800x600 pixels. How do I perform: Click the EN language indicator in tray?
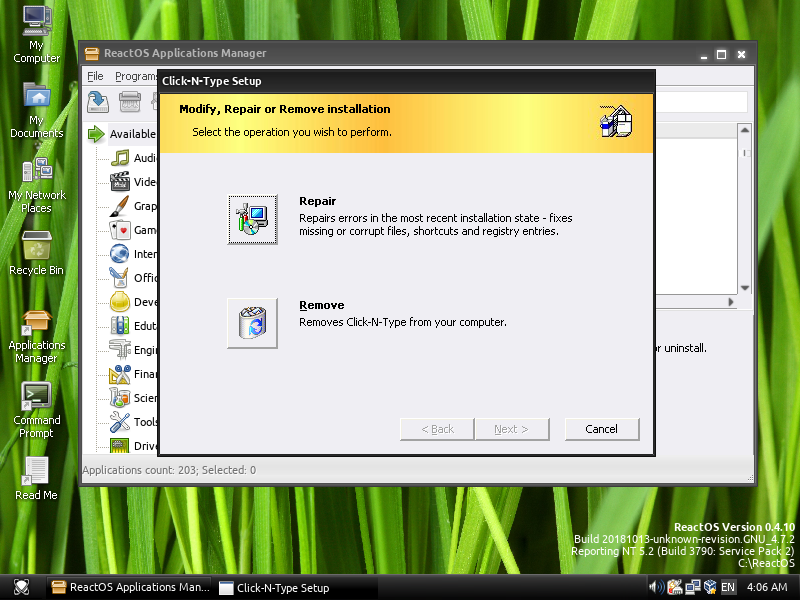(x=728, y=587)
